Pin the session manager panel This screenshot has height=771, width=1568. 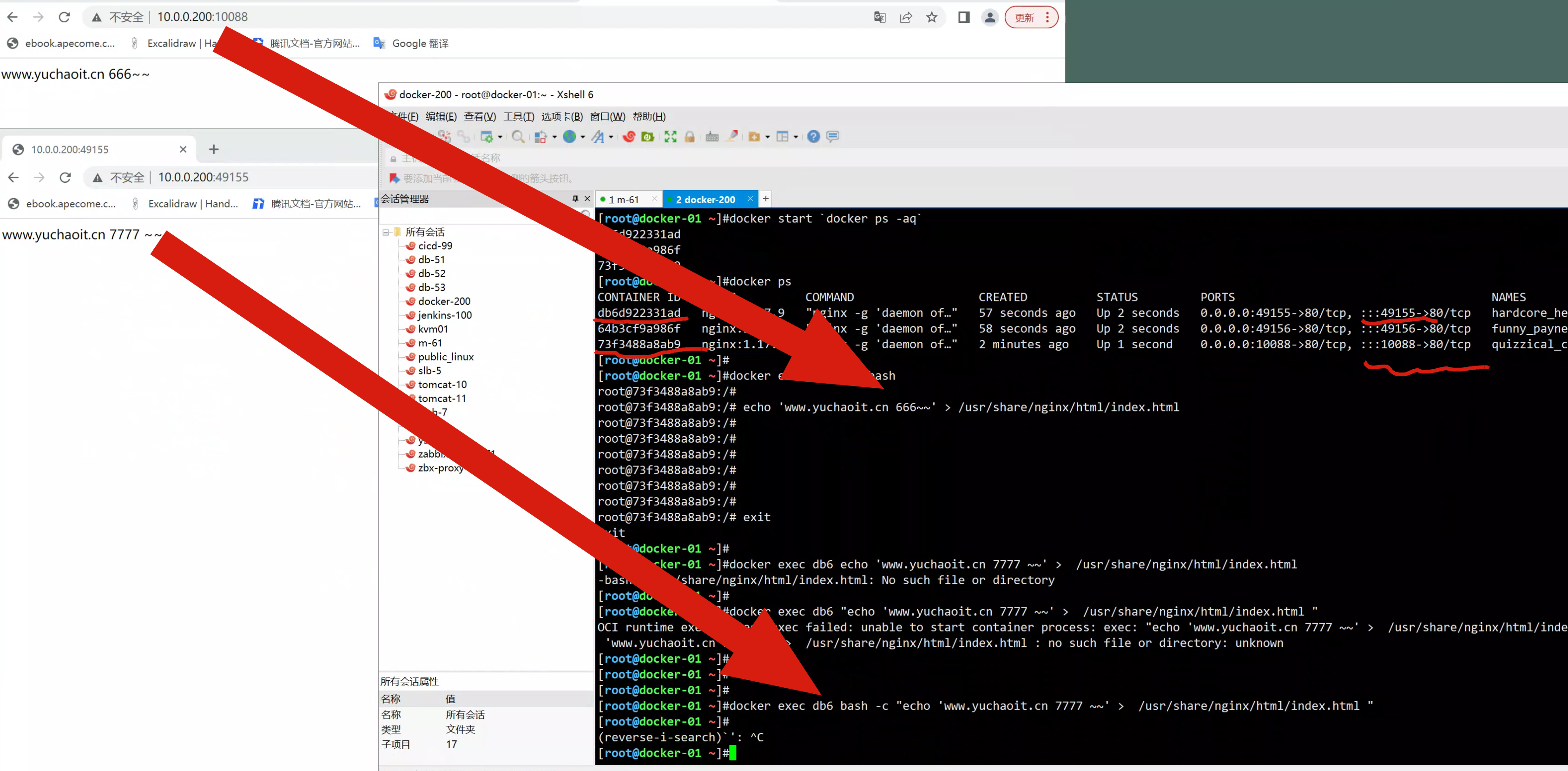pyautogui.click(x=574, y=199)
